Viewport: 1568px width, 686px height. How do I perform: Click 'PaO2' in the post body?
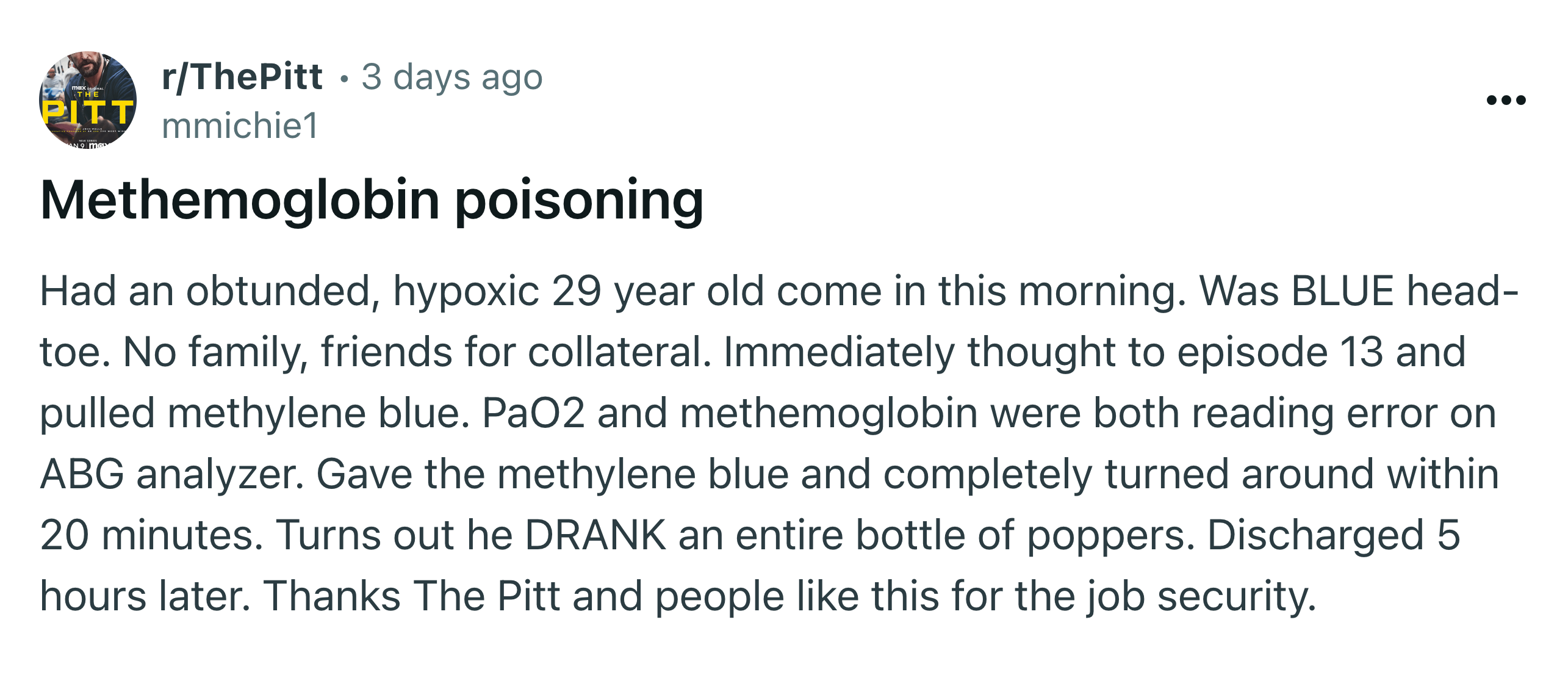point(533,413)
